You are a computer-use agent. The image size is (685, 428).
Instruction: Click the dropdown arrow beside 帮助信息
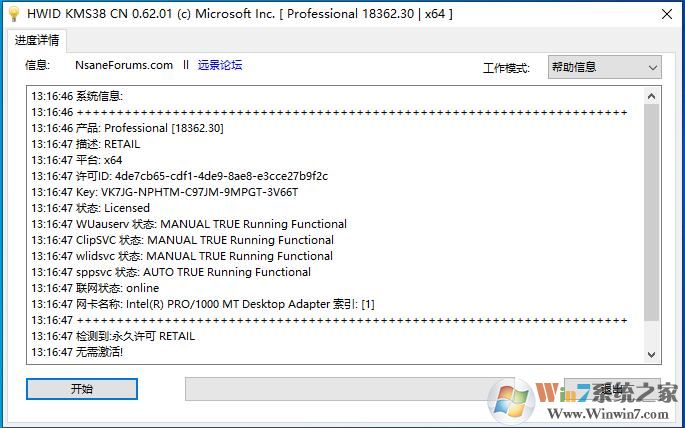(x=652, y=67)
